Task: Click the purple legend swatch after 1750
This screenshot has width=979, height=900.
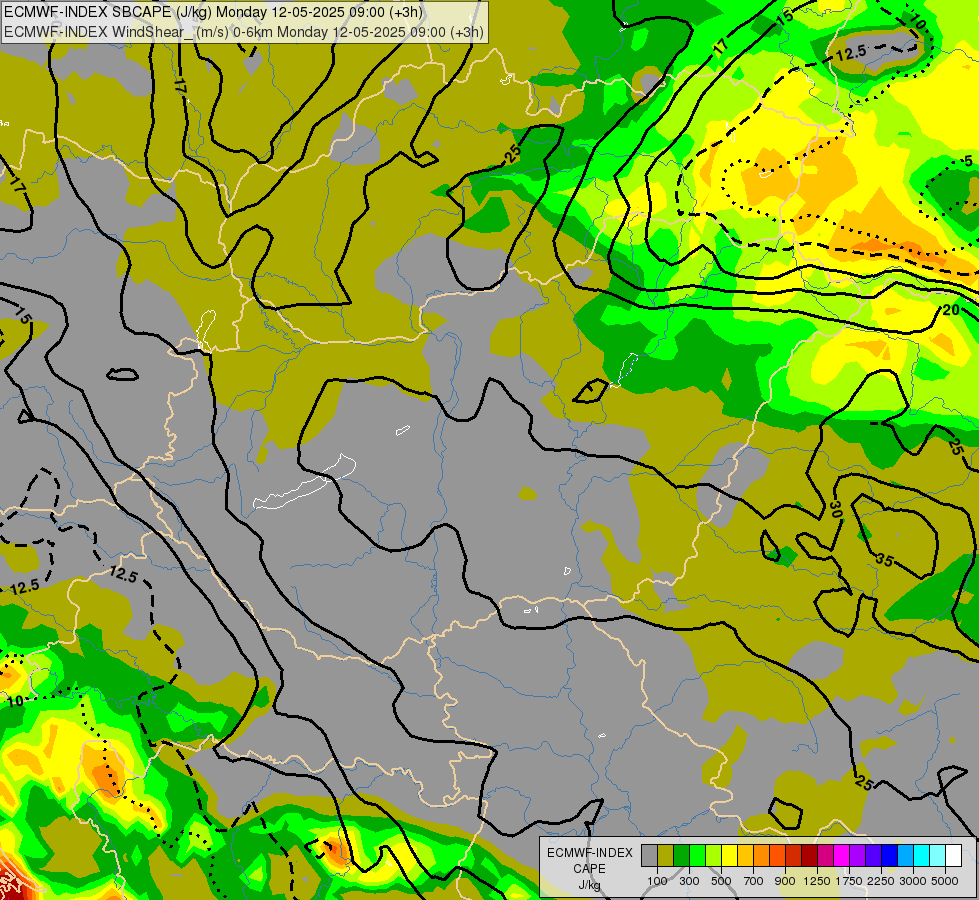Action: pos(858,855)
